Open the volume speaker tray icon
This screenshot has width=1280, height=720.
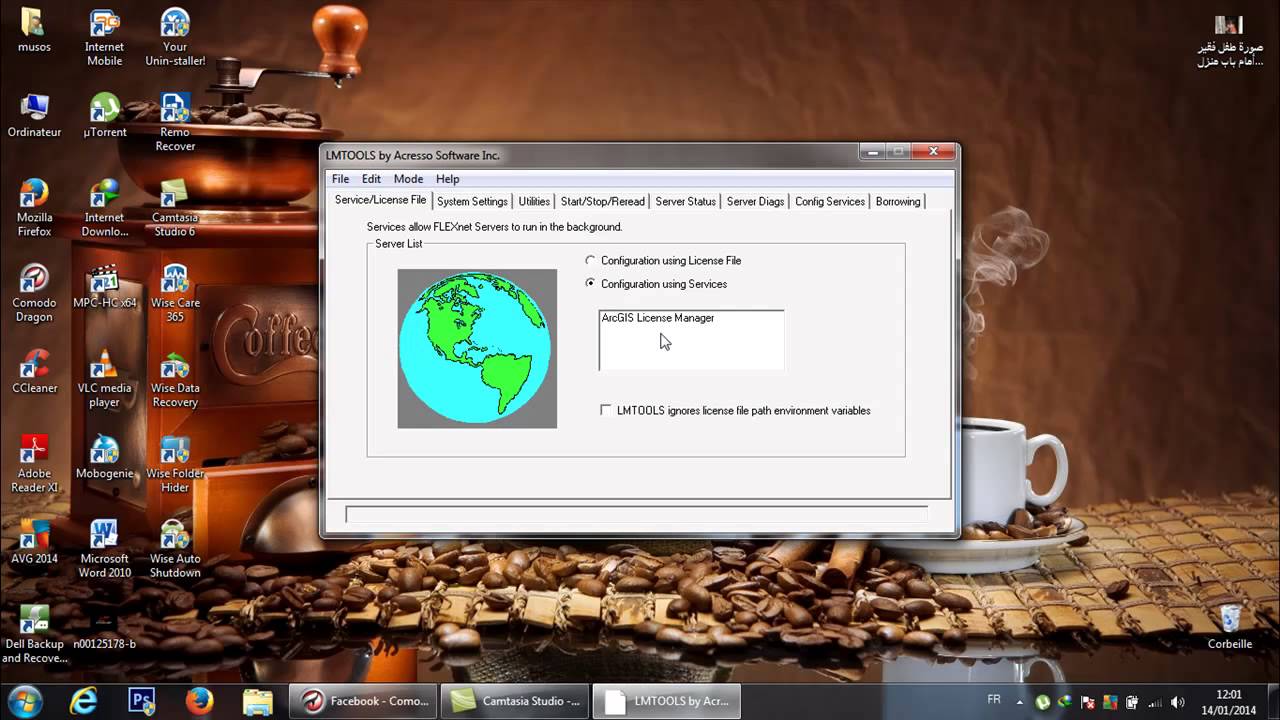pyautogui.click(x=1177, y=702)
